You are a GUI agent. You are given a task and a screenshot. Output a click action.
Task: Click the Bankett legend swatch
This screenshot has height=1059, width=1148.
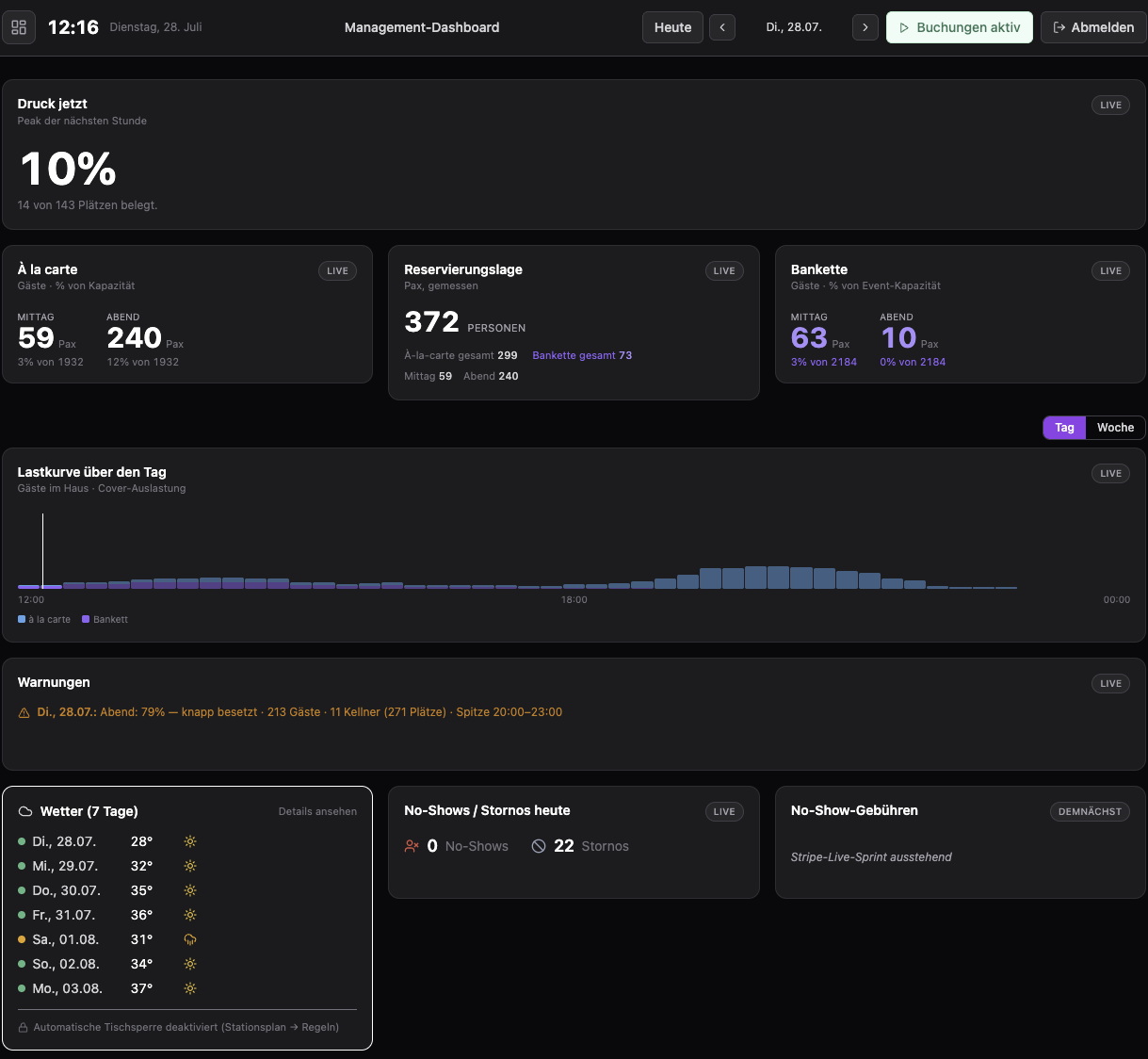(86, 619)
